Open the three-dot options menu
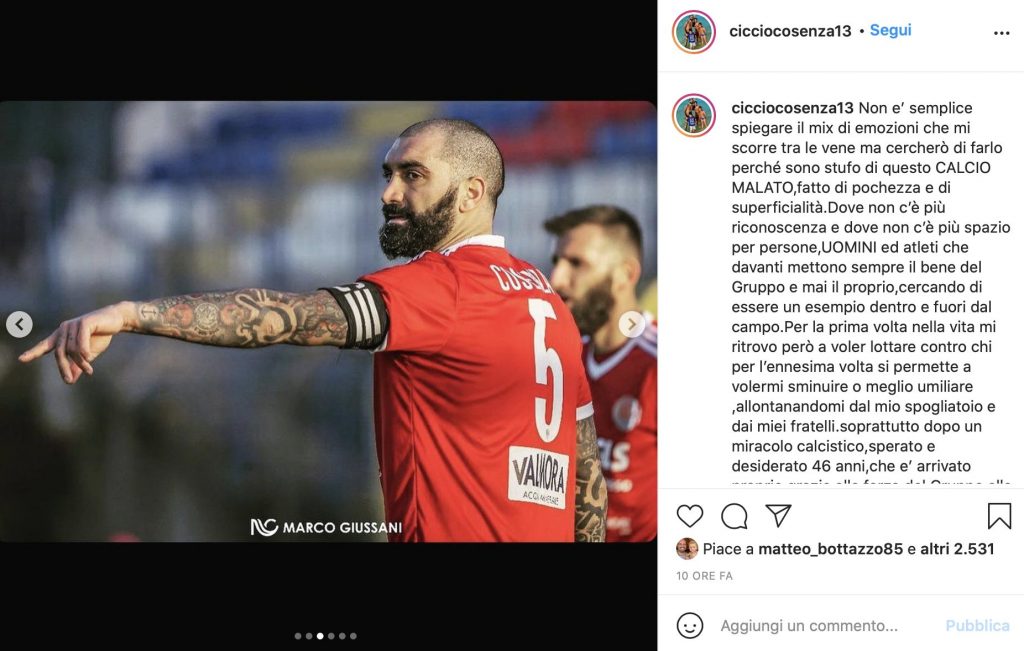Viewport: 1024px width, 651px height. (x=1001, y=33)
